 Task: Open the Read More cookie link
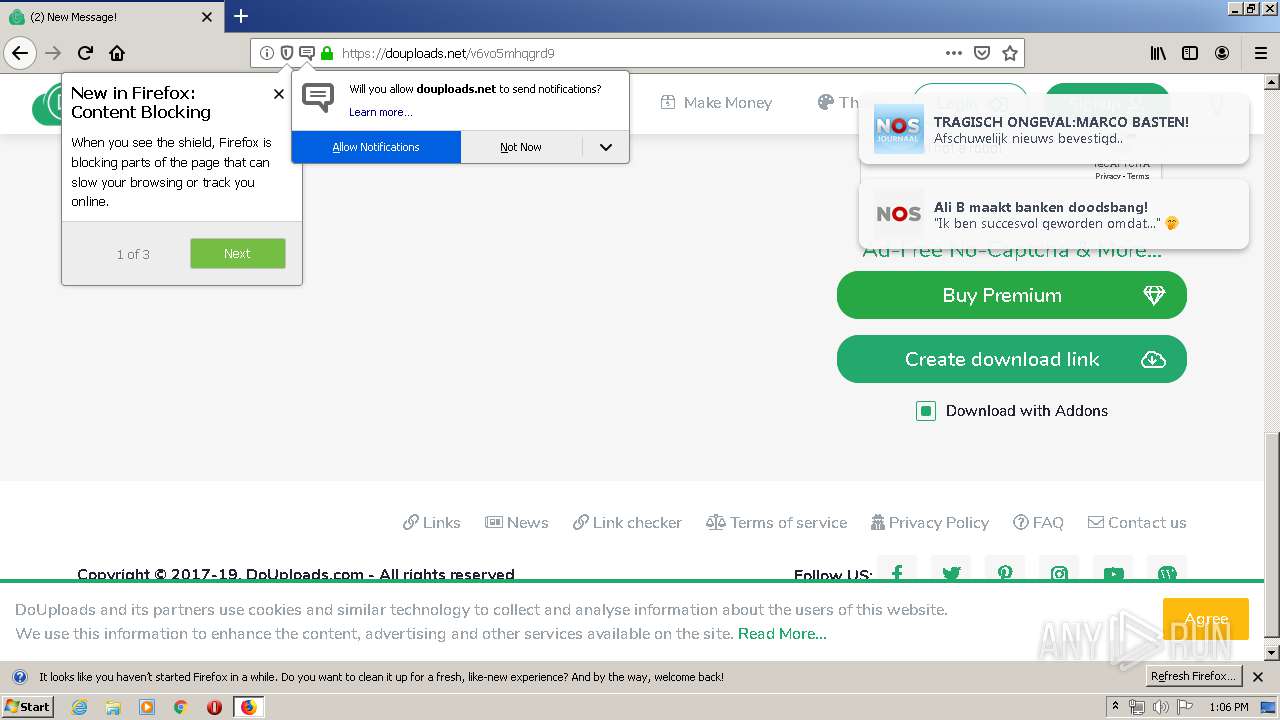[782, 634]
